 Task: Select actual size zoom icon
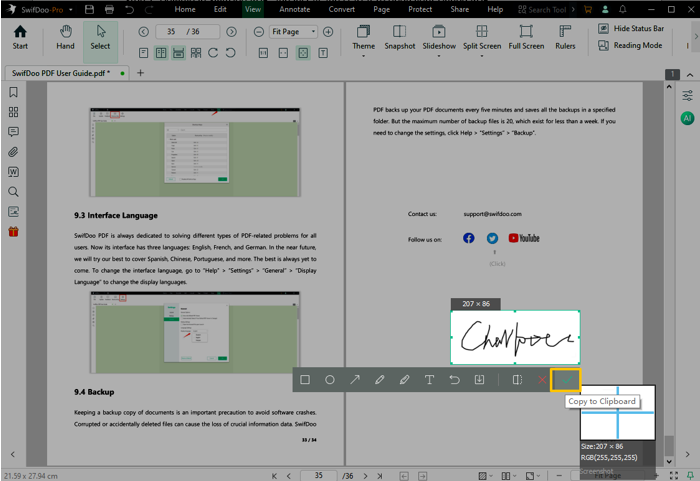point(263,53)
